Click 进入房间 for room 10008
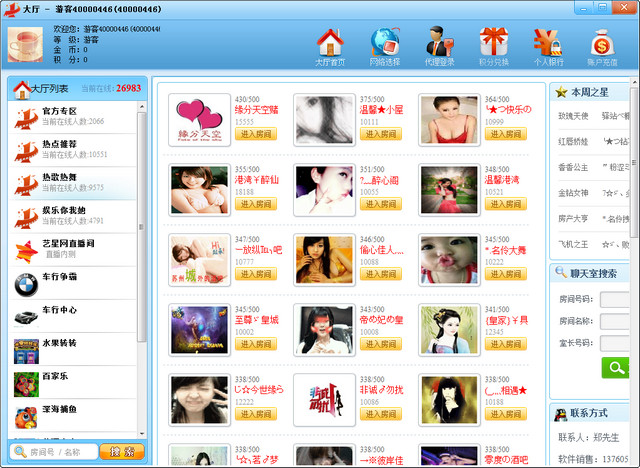 pos(381,344)
